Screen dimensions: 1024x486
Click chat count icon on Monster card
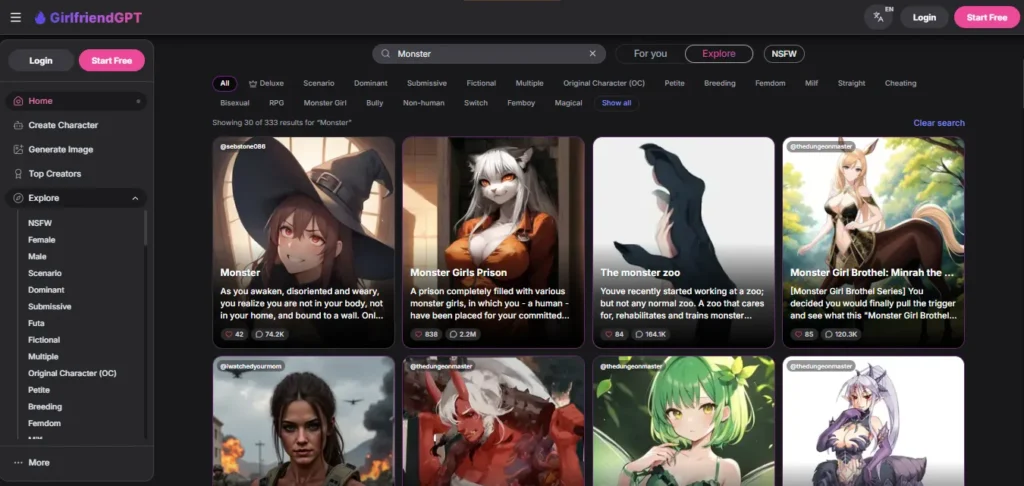(x=259, y=334)
